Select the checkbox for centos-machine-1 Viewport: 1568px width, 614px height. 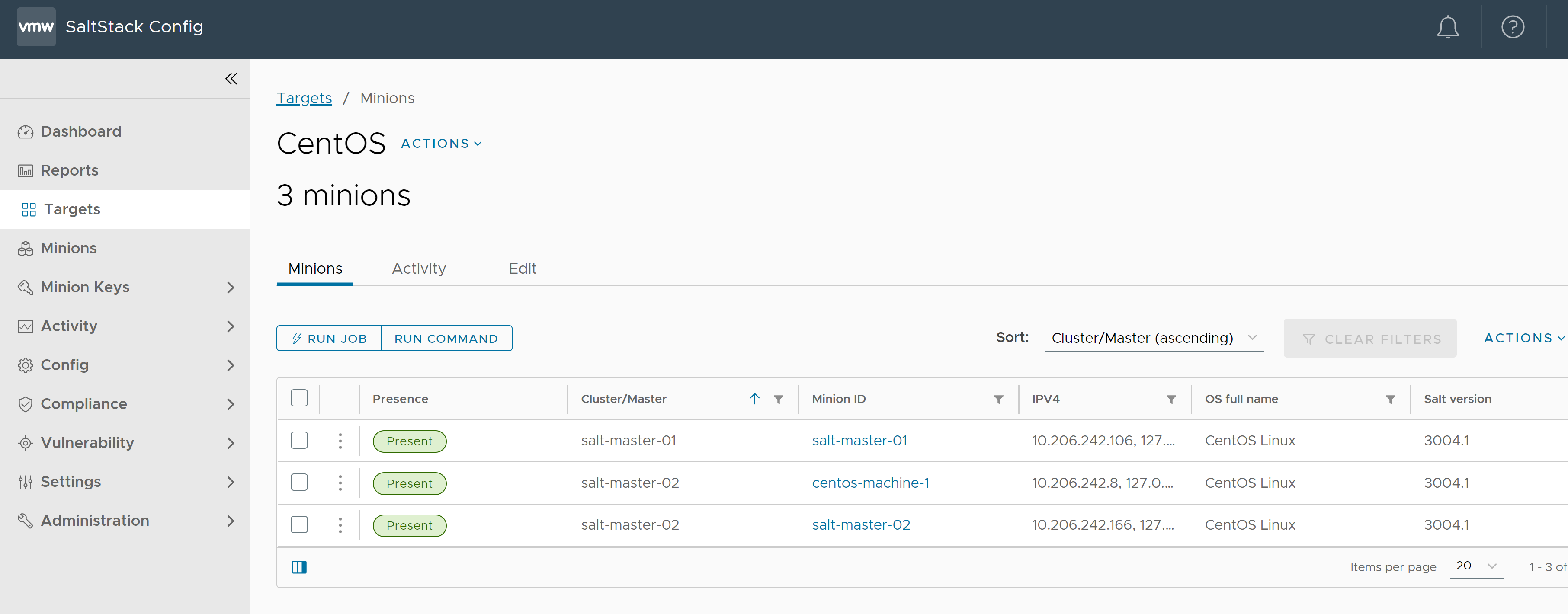pyautogui.click(x=299, y=482)
